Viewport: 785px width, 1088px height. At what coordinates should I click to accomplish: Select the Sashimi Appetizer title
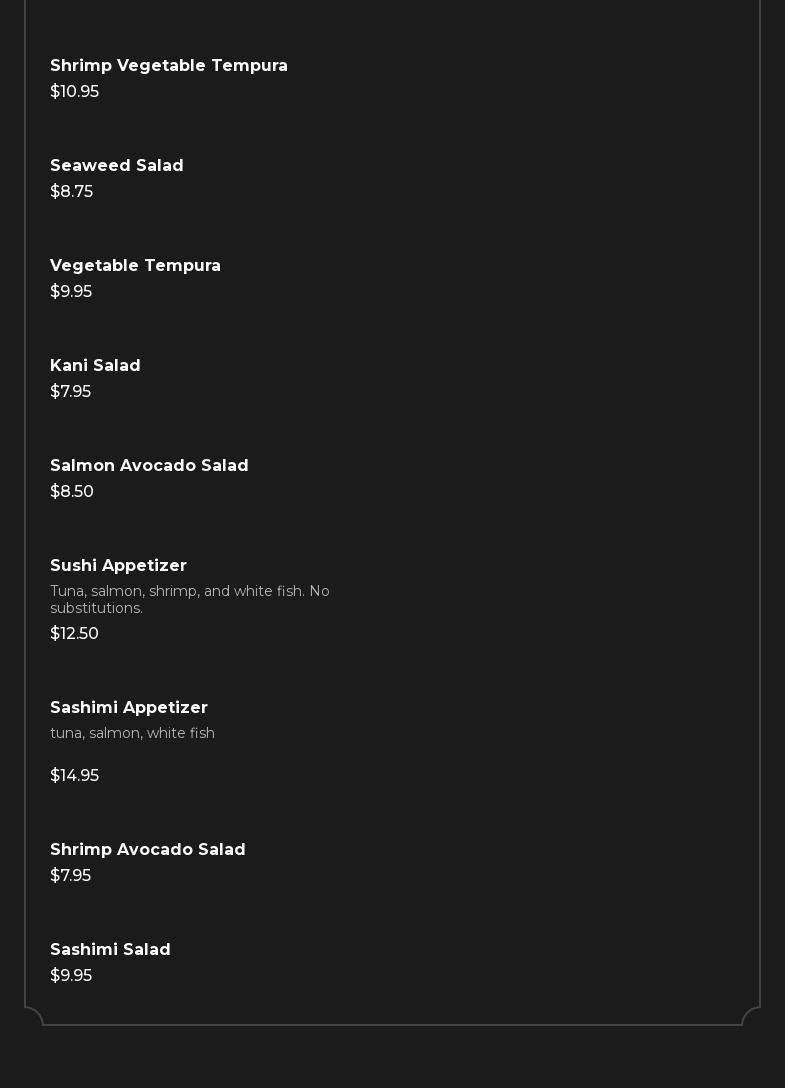click(129, 708)
